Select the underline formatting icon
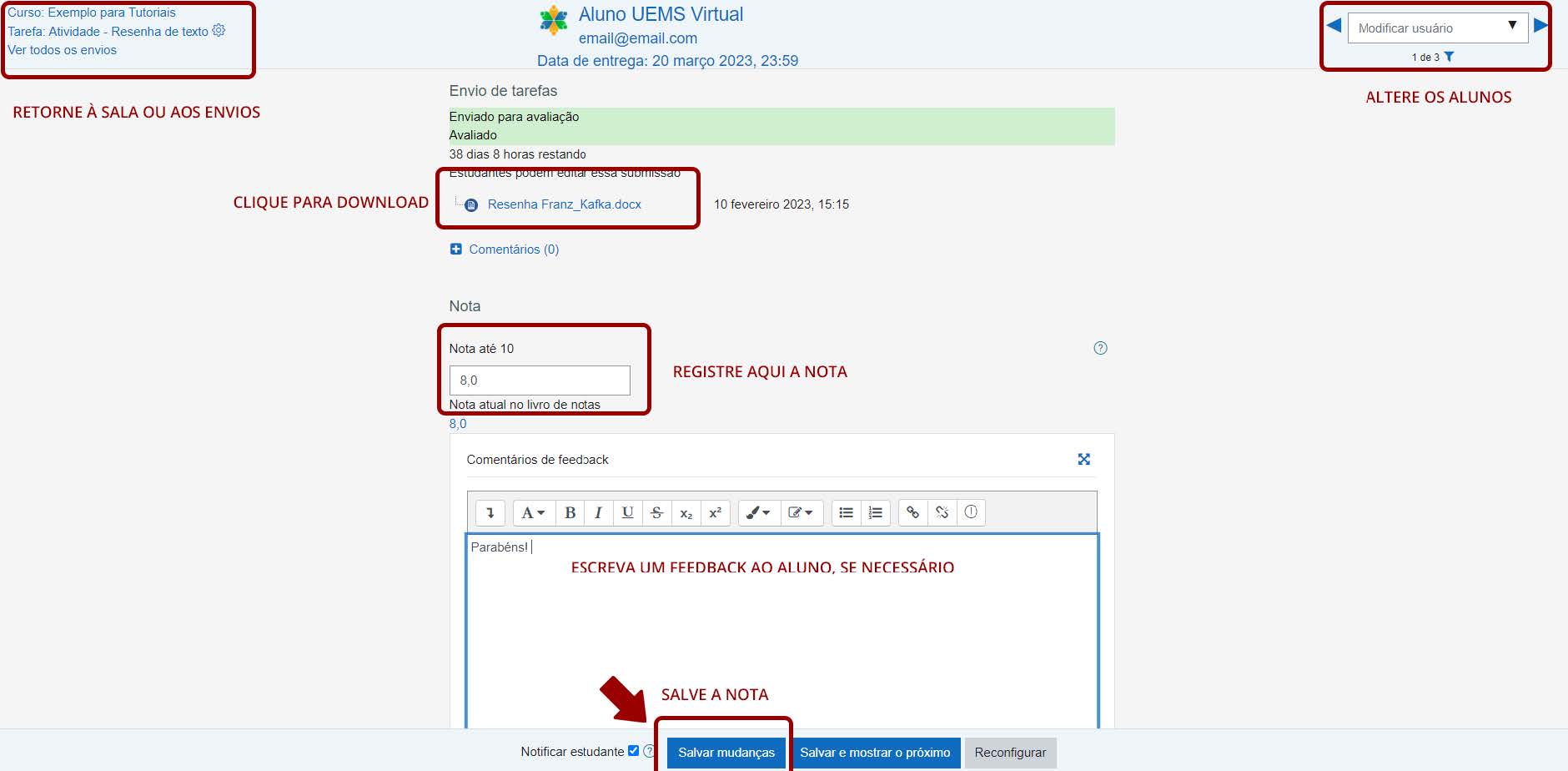The height and width of the screenshot is (771, 1568). pos(626,512)
